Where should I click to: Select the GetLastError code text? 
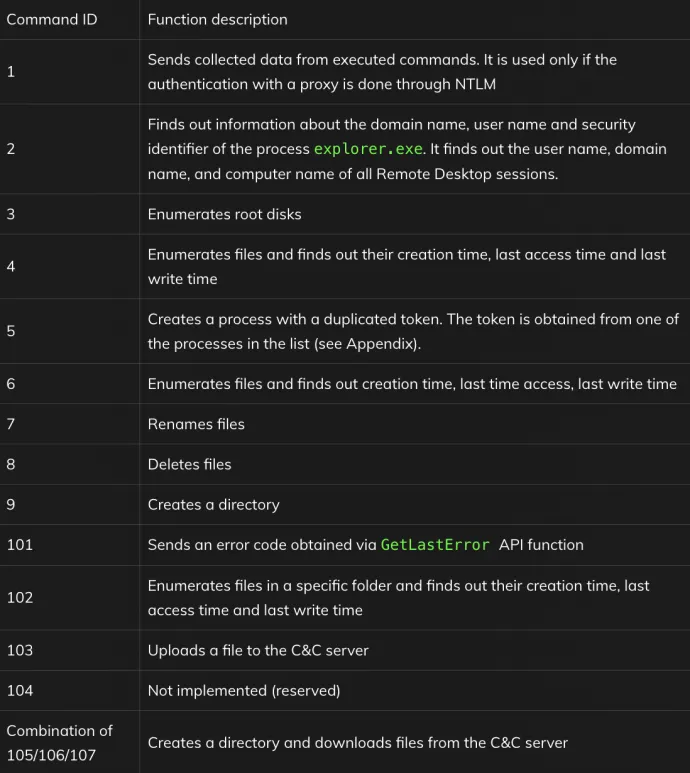pos(435,545)
